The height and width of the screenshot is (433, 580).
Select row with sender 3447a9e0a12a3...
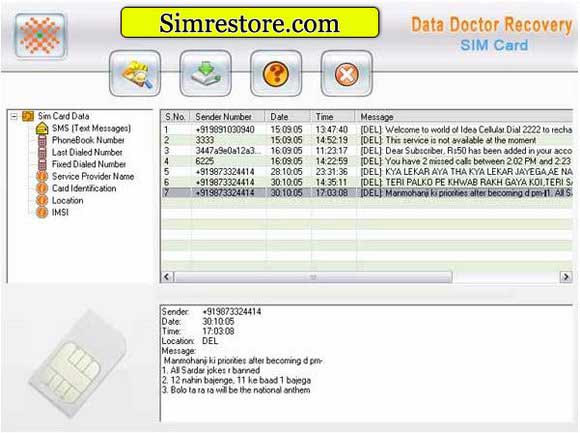tap(367, 151)
